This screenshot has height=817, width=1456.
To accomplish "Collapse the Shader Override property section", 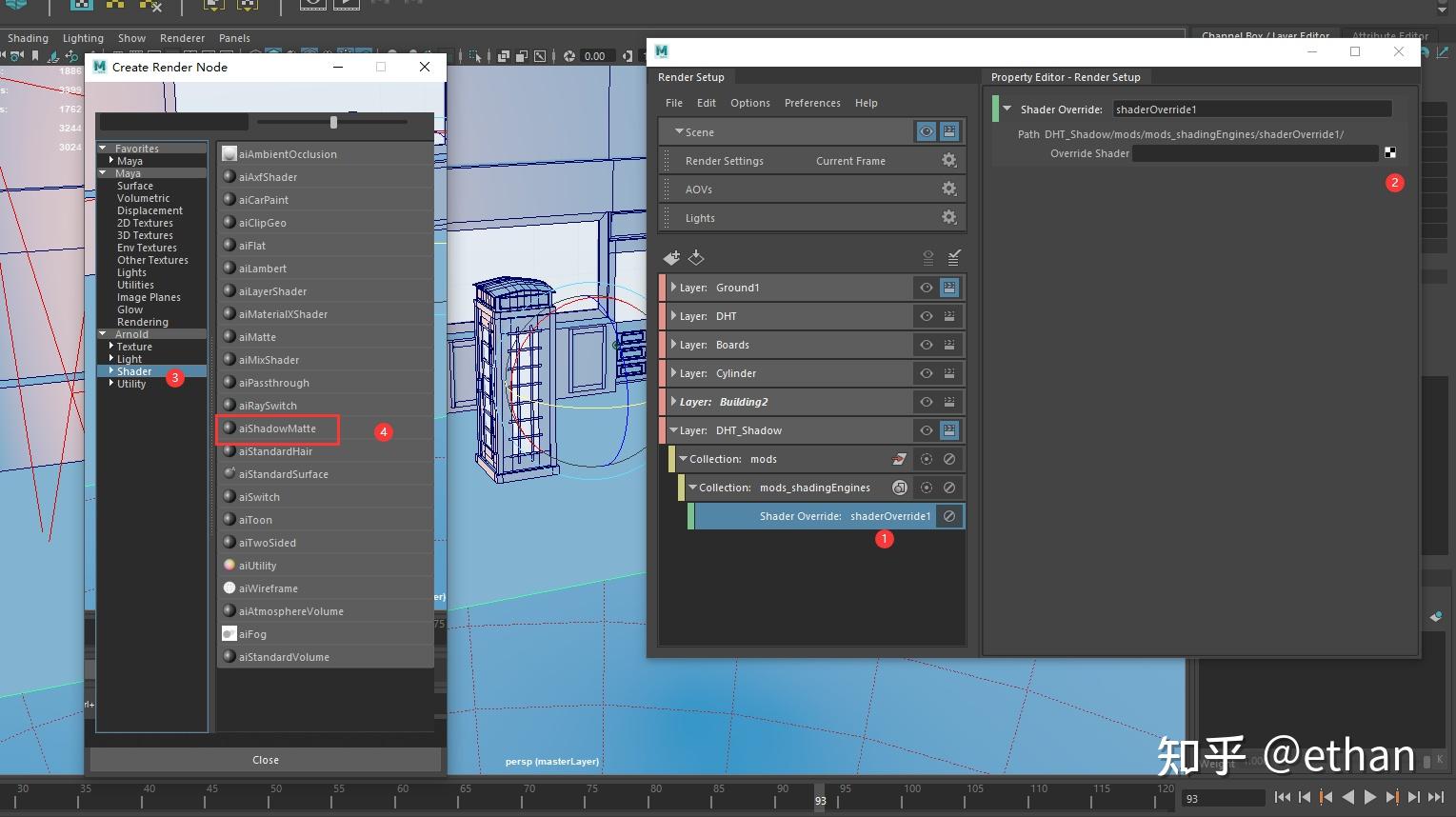I will (x=1007, y=109).
